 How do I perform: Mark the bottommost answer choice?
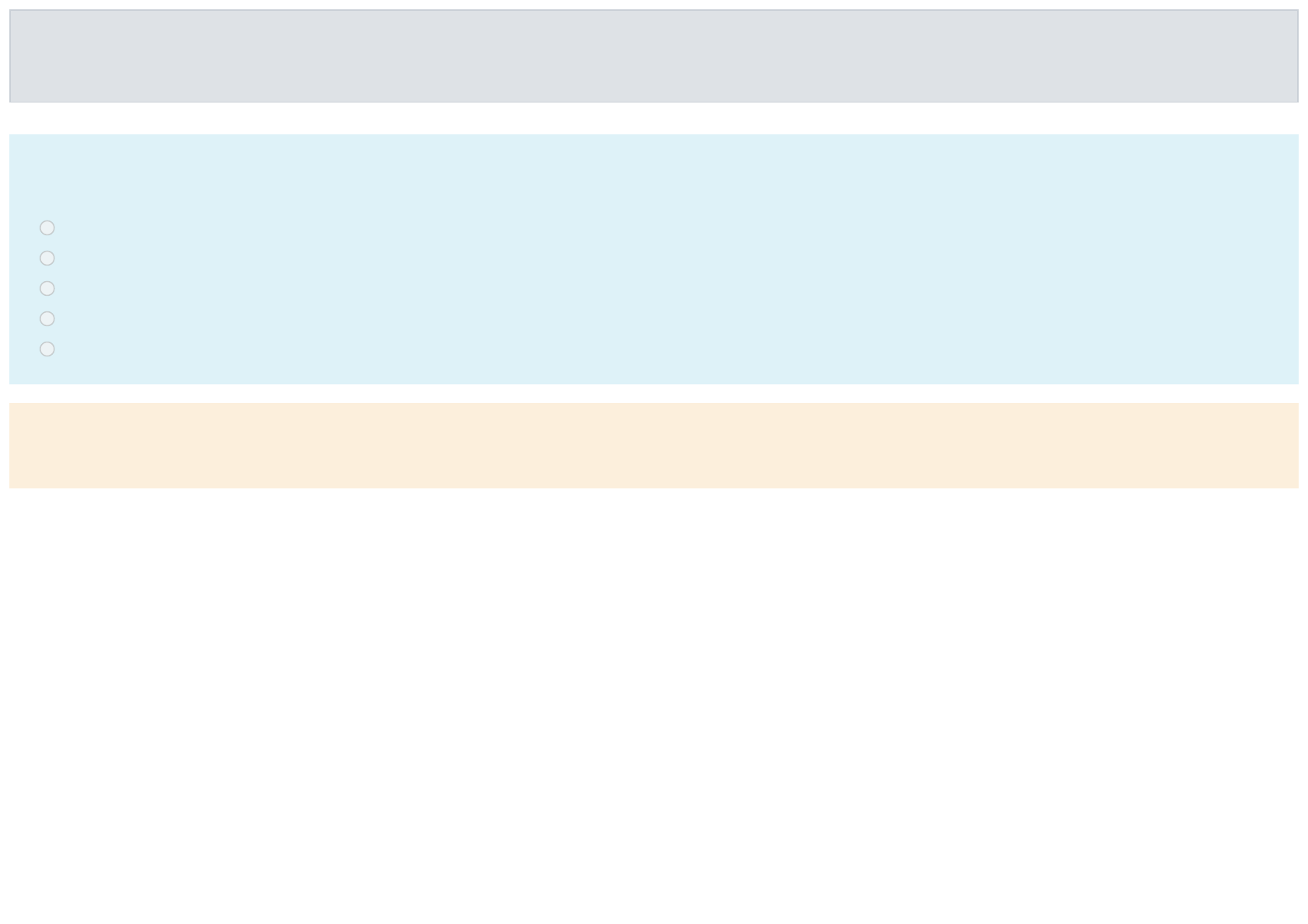pyautogui.click(x=47, y=349)
